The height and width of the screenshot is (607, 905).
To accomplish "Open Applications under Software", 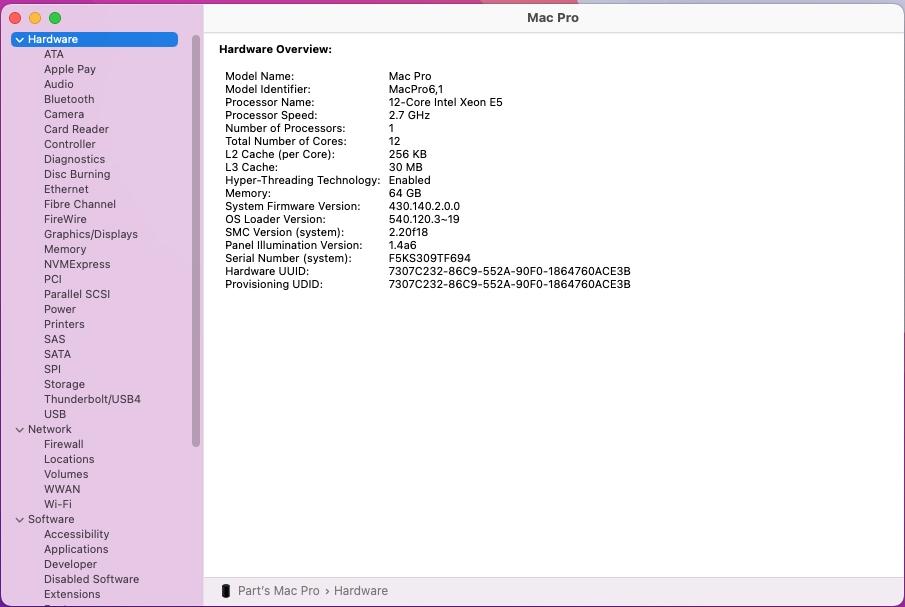I will (76, 549).
